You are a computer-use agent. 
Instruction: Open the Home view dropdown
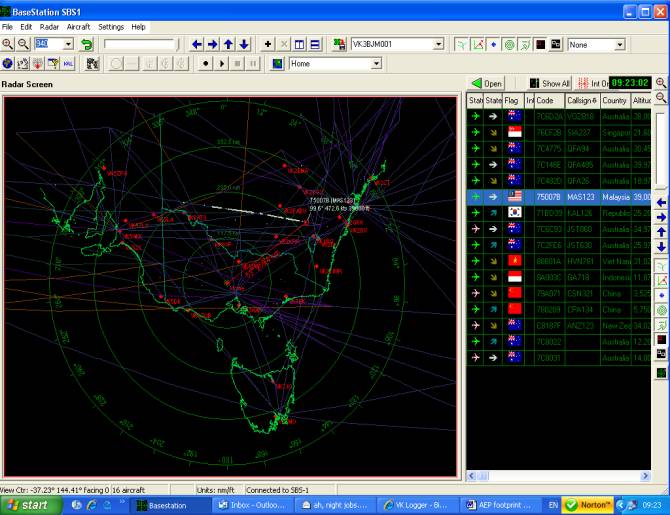coord(376,64)
